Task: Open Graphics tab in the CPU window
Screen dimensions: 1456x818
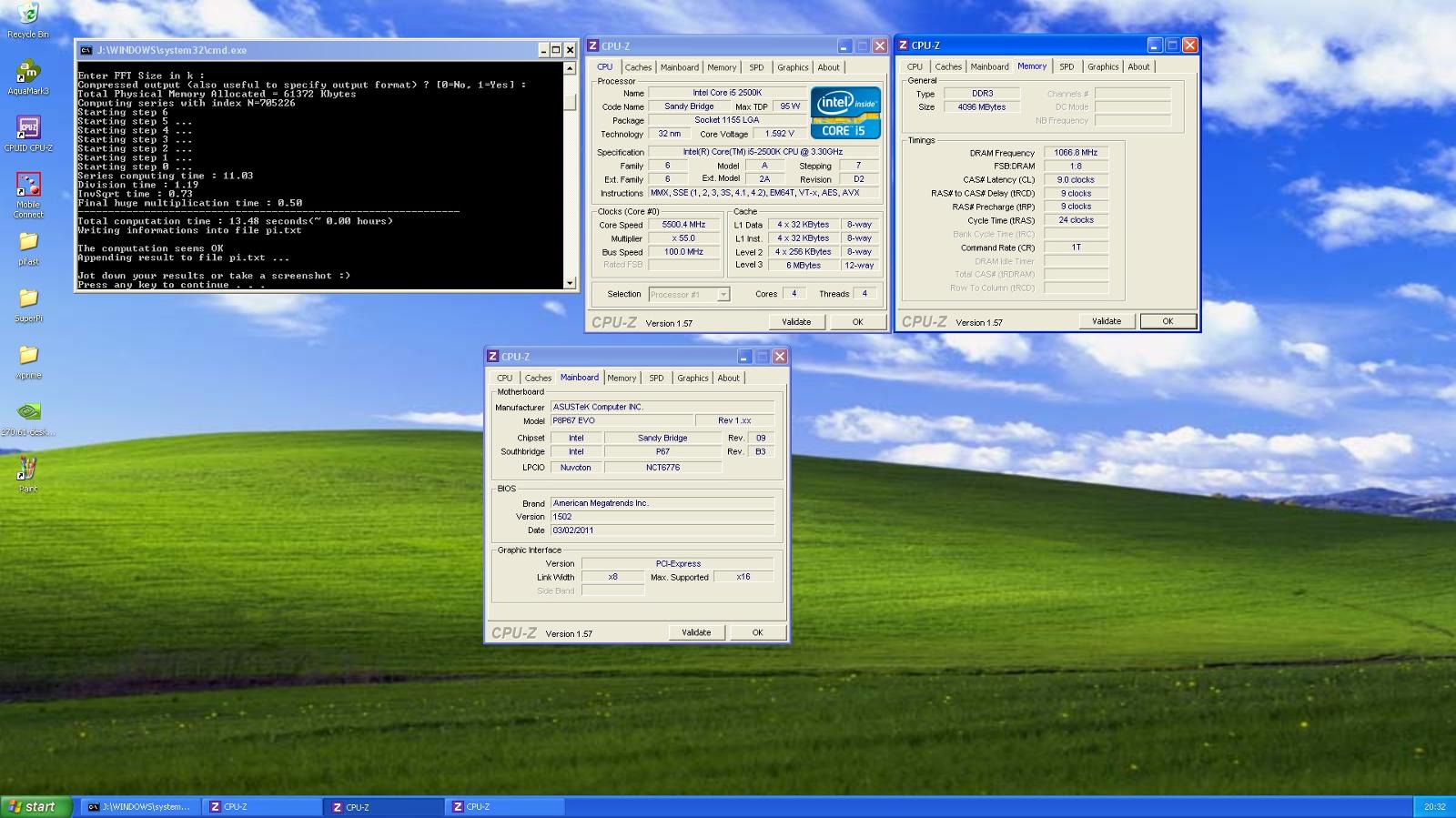Action: pyautogui.click(x=793, y=67)
